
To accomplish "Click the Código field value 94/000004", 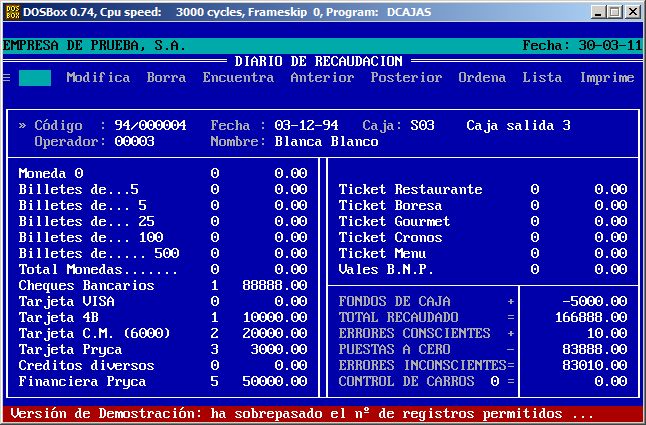I will pos(150,126).
